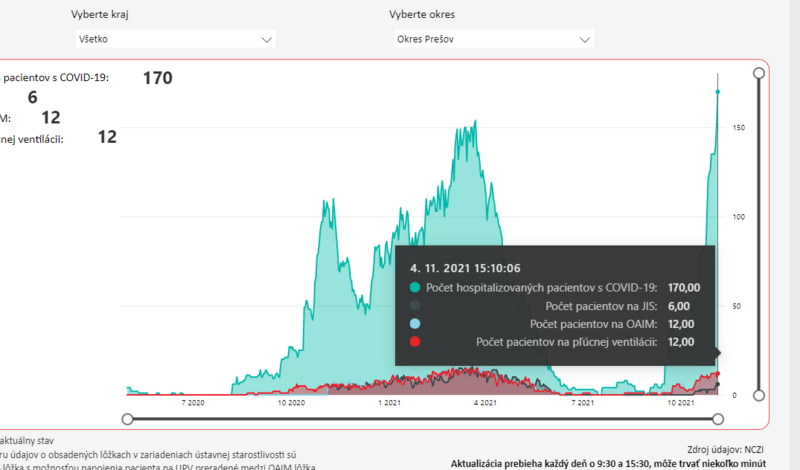This screenshot has height=470, width=800.
Task: Click the teal legend dot for hospitalized patients
Action: coord(415,287)
